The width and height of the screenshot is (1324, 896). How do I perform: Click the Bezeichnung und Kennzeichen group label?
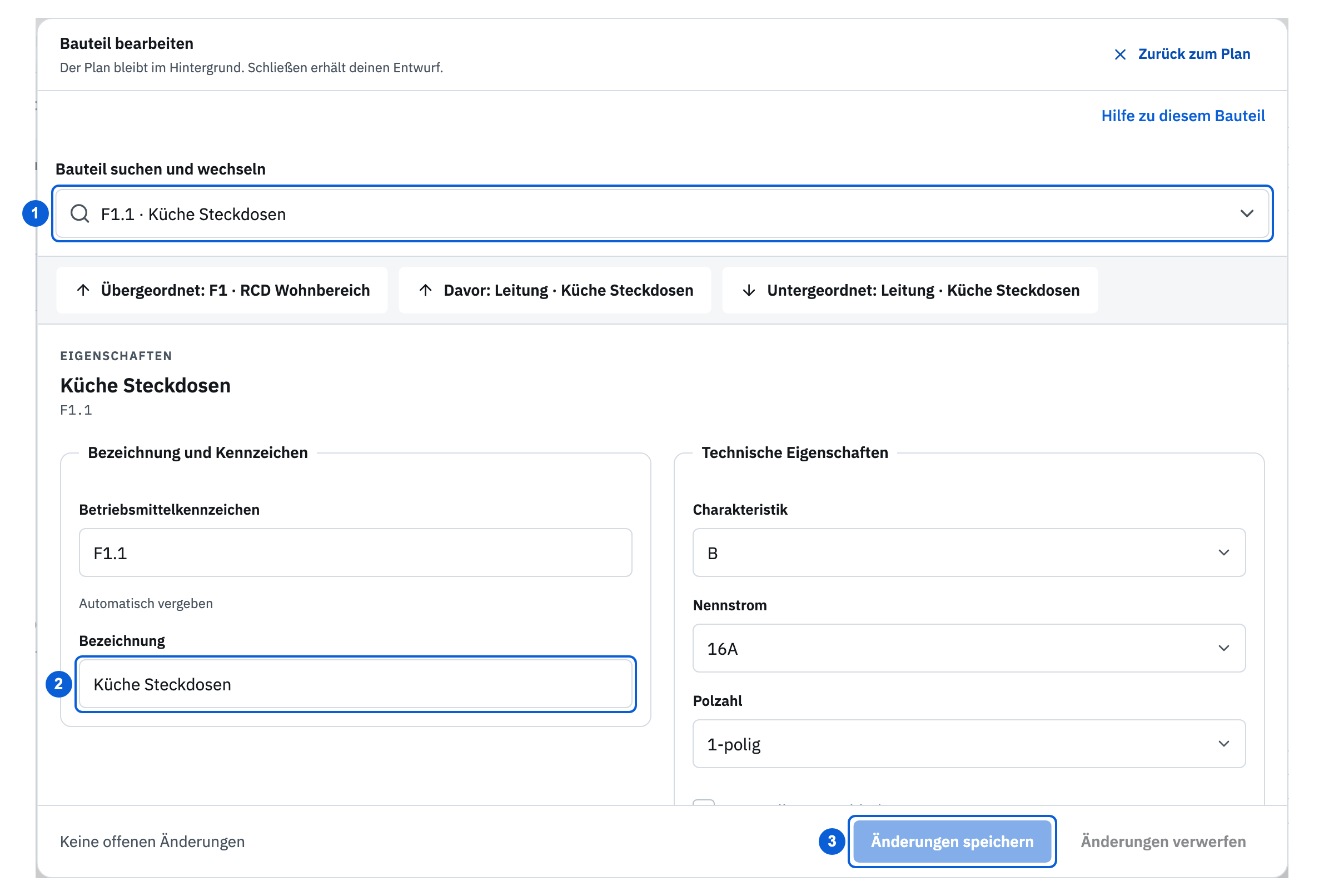click(198, 452)
